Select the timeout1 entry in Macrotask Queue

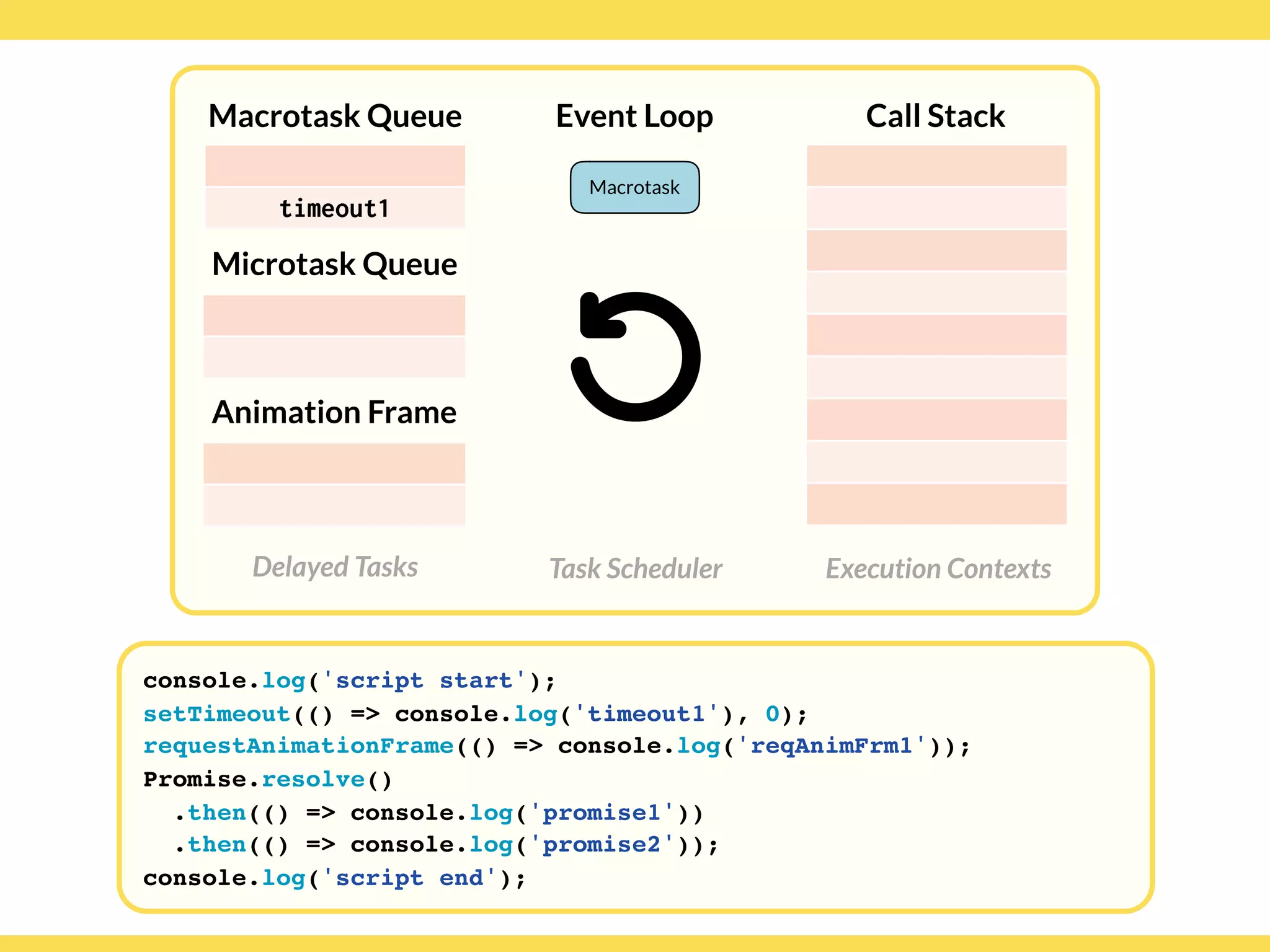click(x=335, y=208)
